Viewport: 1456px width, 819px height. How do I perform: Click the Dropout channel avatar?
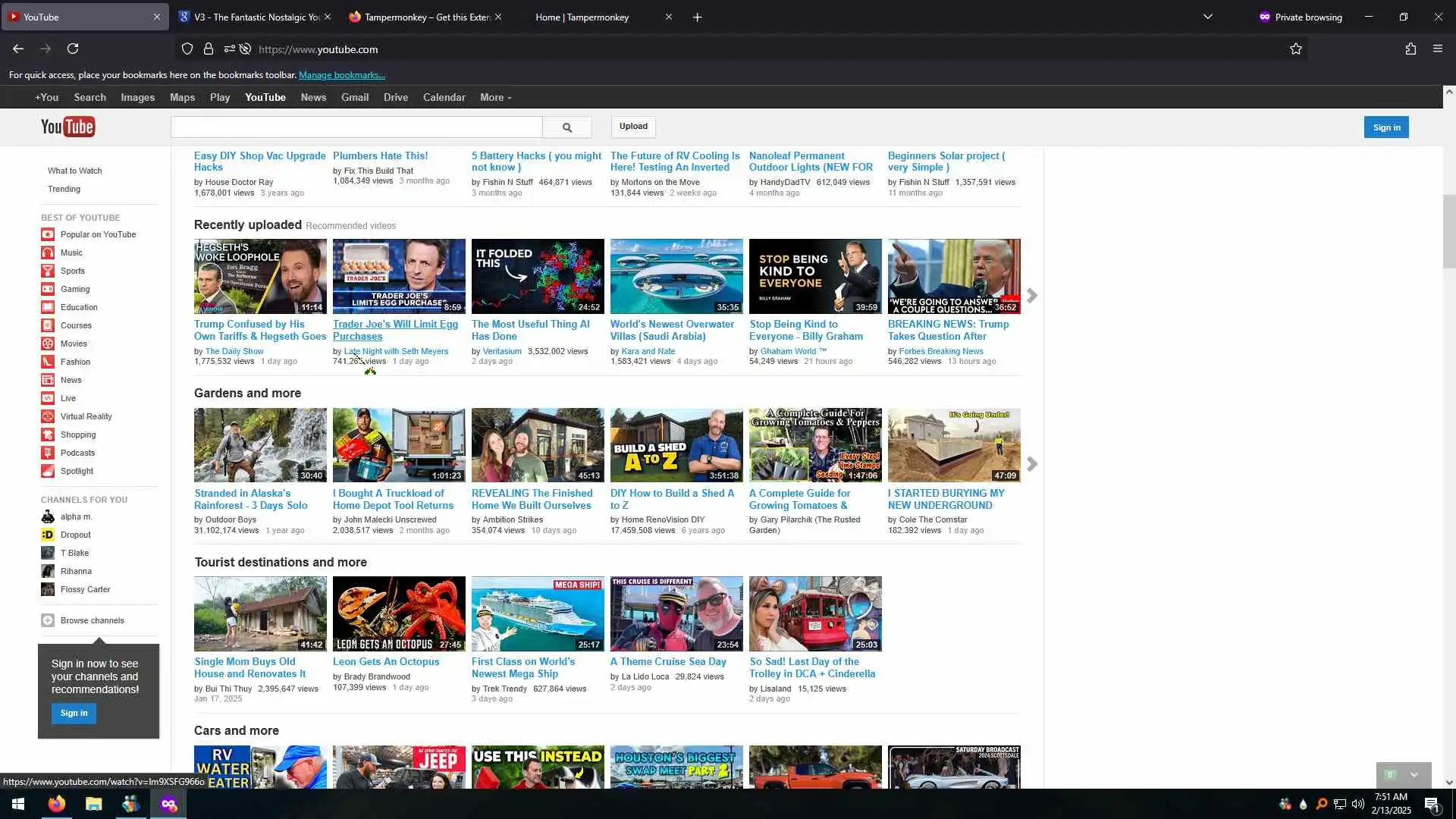(48, 535)
